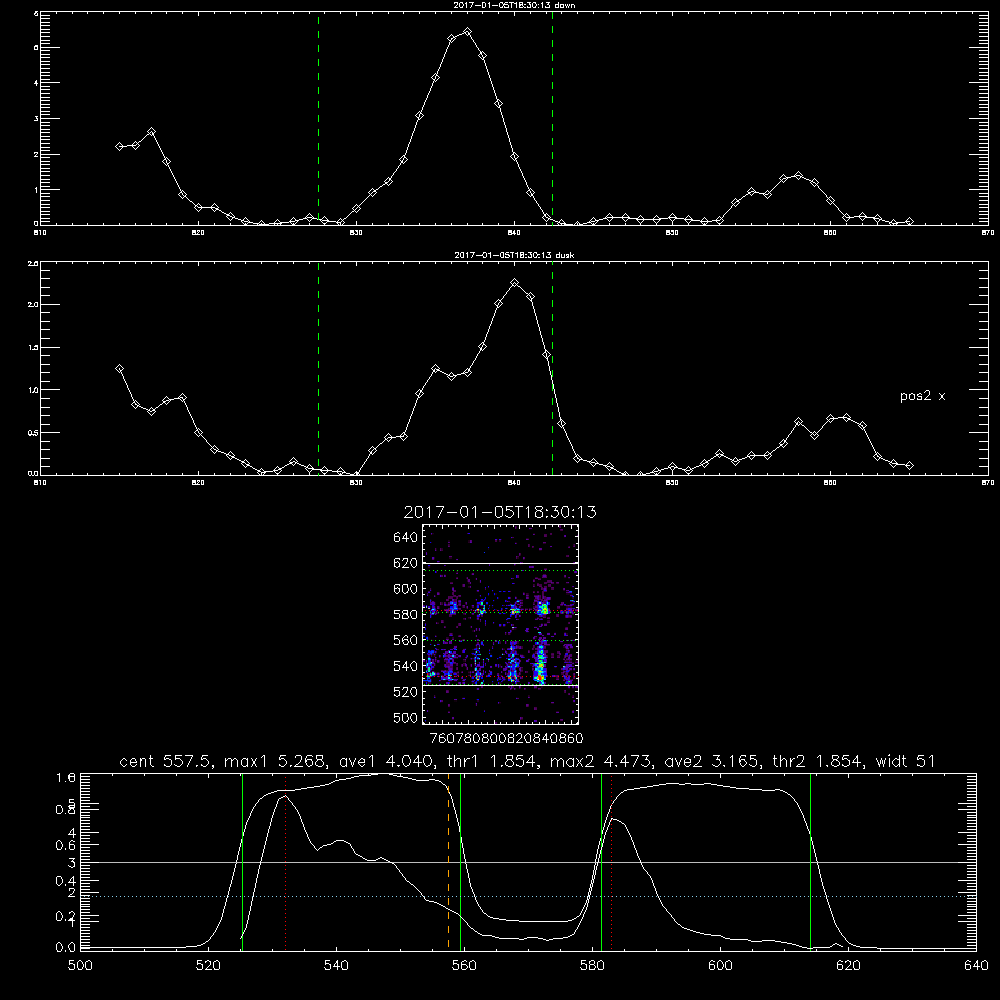The image size is (1000, 1000).
Task: Click the '870' tick label under dusk plot
Action: (988, 483)
